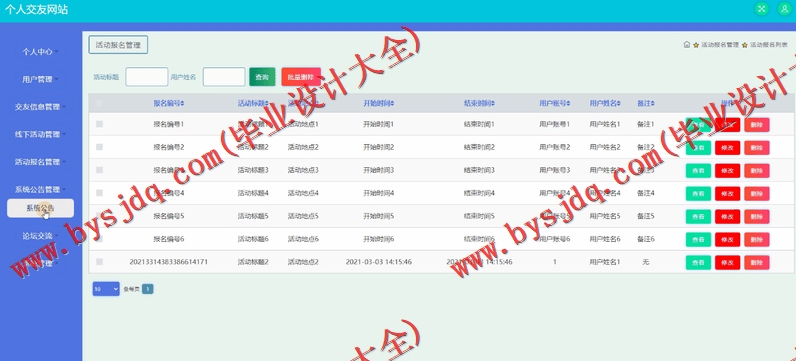
Task: Check the row 报名编号5 checkbox
Action: [x=100, y=216]
